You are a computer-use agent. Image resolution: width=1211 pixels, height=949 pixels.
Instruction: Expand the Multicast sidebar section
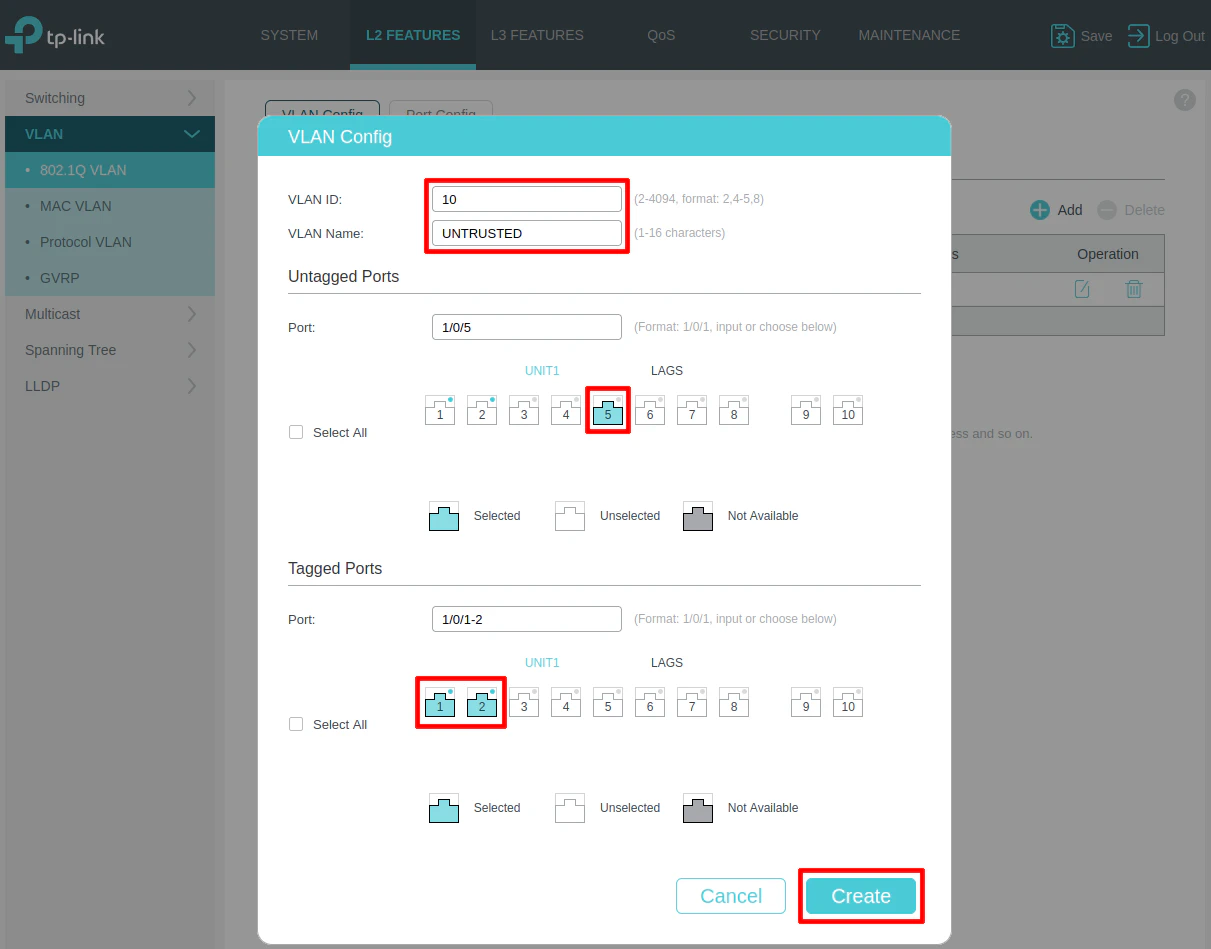pos(110,314)
